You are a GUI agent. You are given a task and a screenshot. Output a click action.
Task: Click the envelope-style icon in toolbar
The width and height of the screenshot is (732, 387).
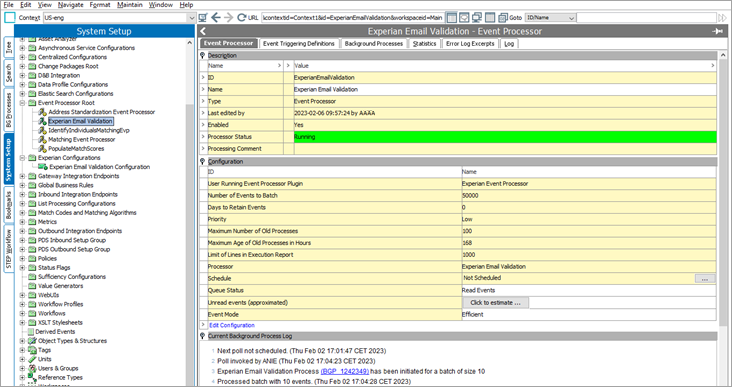coord(464,18)
